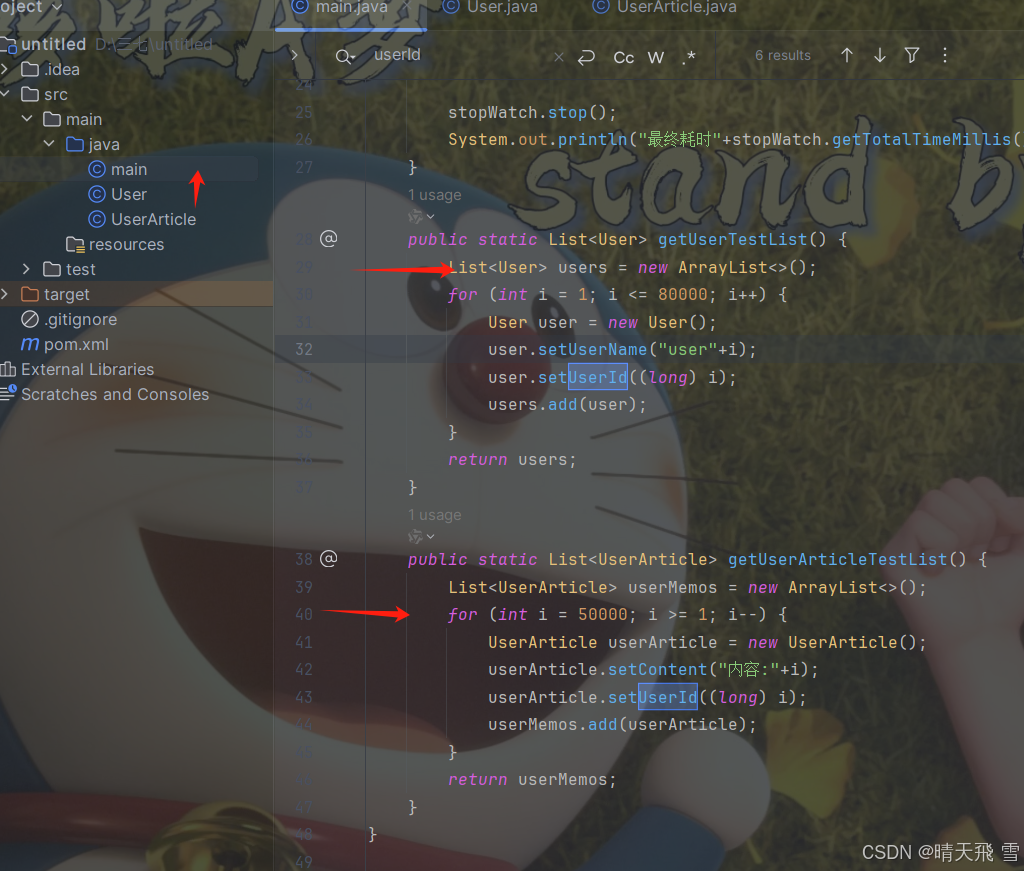Click the setUserName call on line 32
The width and height of the screenshot is (1024, 871).
[592, 349]
